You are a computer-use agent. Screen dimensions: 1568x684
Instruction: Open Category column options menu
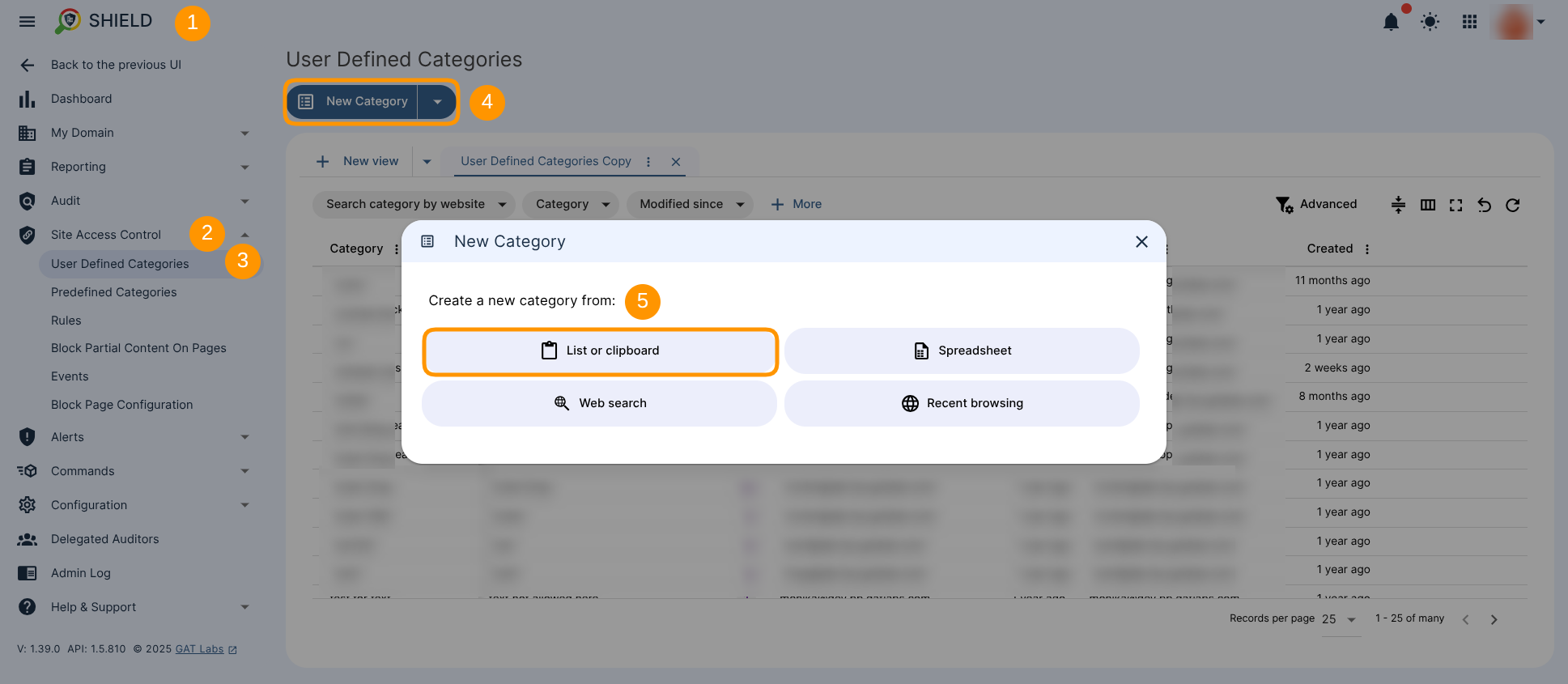tap(396, 249)
